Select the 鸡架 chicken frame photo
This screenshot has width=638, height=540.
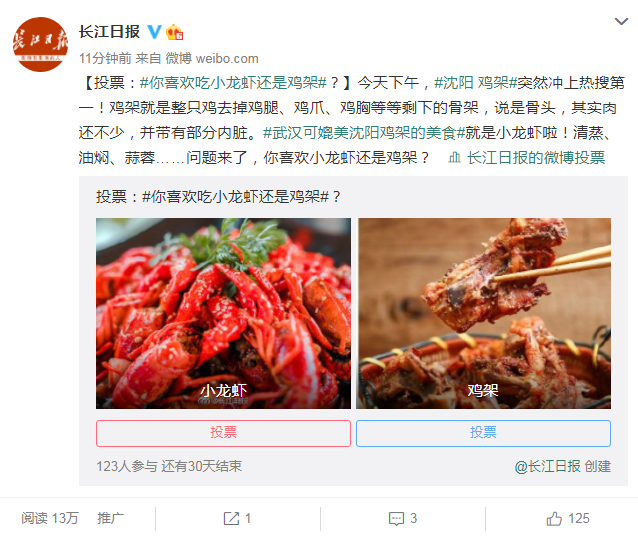pyautogui.click(x=483, y=313)
